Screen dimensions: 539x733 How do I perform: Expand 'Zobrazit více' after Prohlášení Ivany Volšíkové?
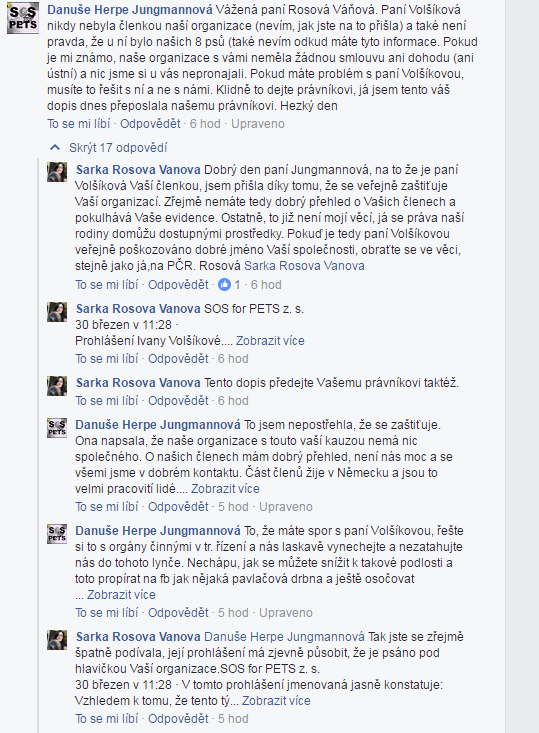click(270, 341)
